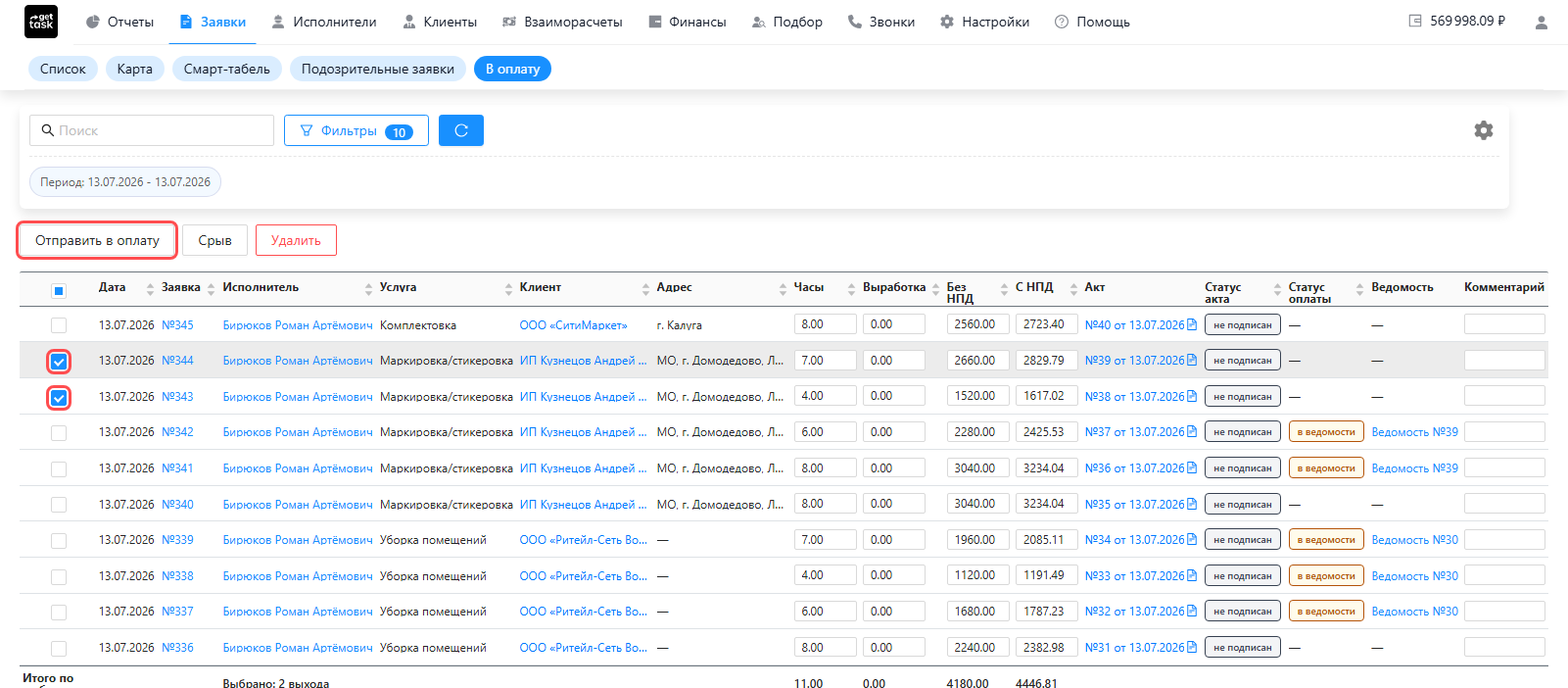Viewport: 1568px width, 688px height.
Task: Sort by the Дата column arrows
Action: pyautogui.click(x=150, y=288)
